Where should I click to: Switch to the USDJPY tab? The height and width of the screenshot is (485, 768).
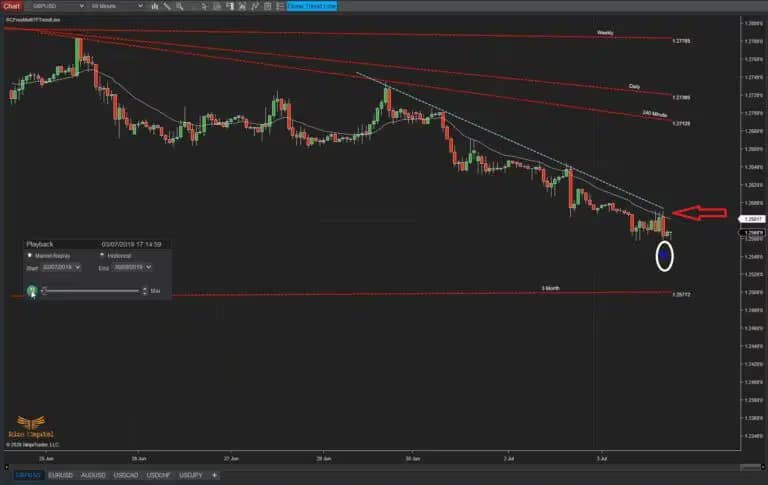(x=190, y=475)
